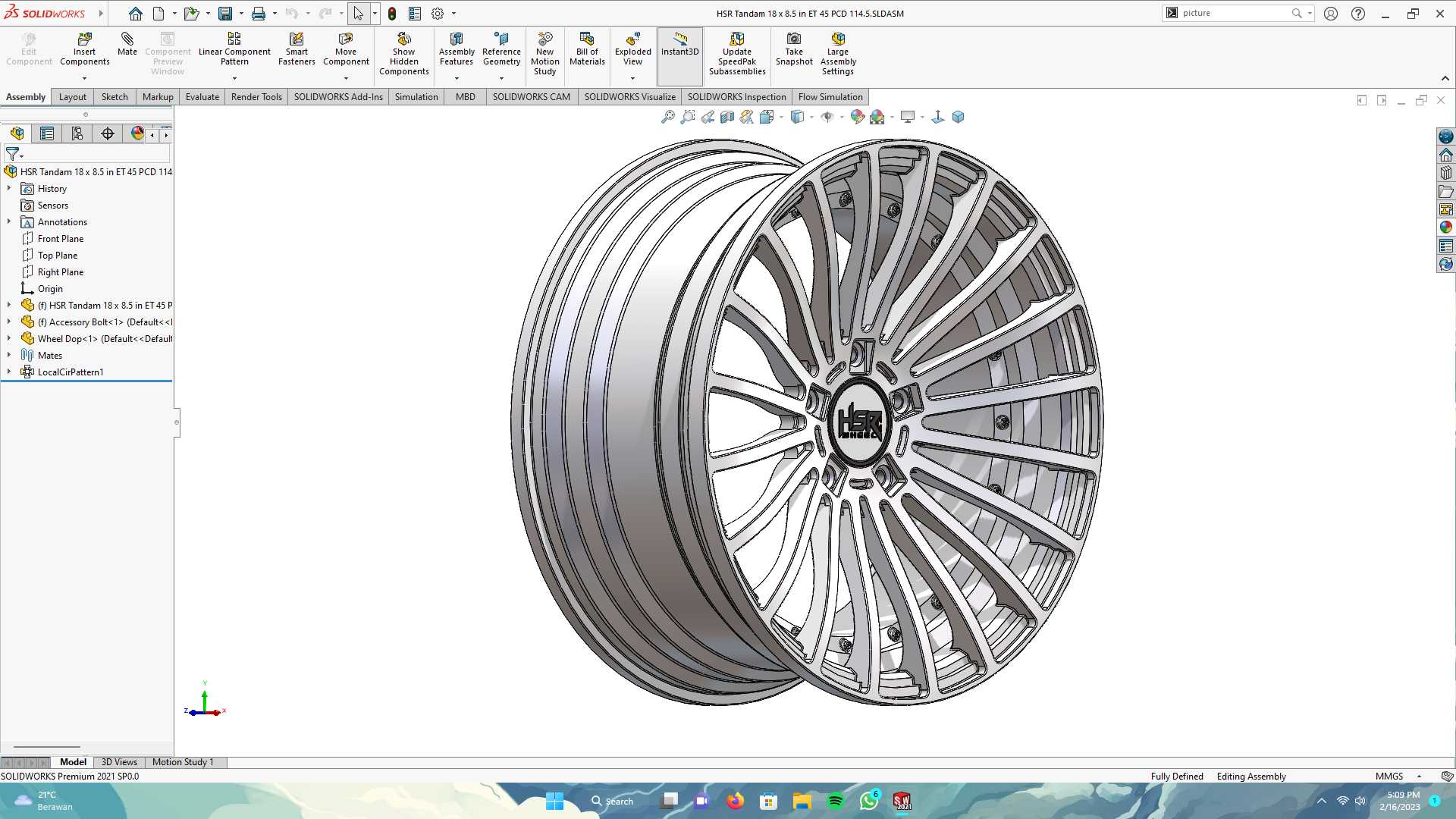
Task: Switch to the Sketch tab
Action: pyautogui.click(x=115, y=97)
